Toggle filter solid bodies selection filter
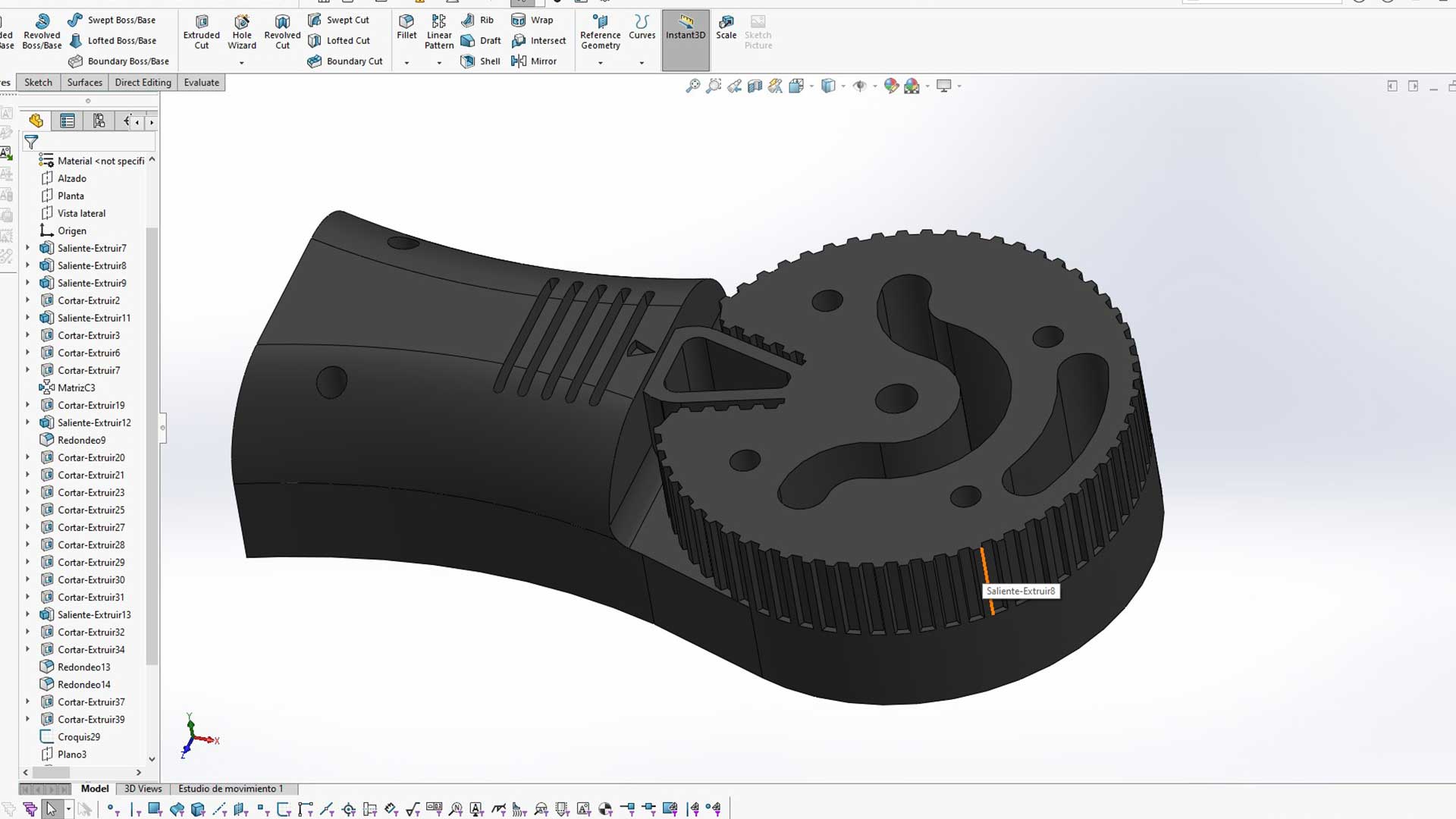1456x819 pixels. [x=198, y=809]
